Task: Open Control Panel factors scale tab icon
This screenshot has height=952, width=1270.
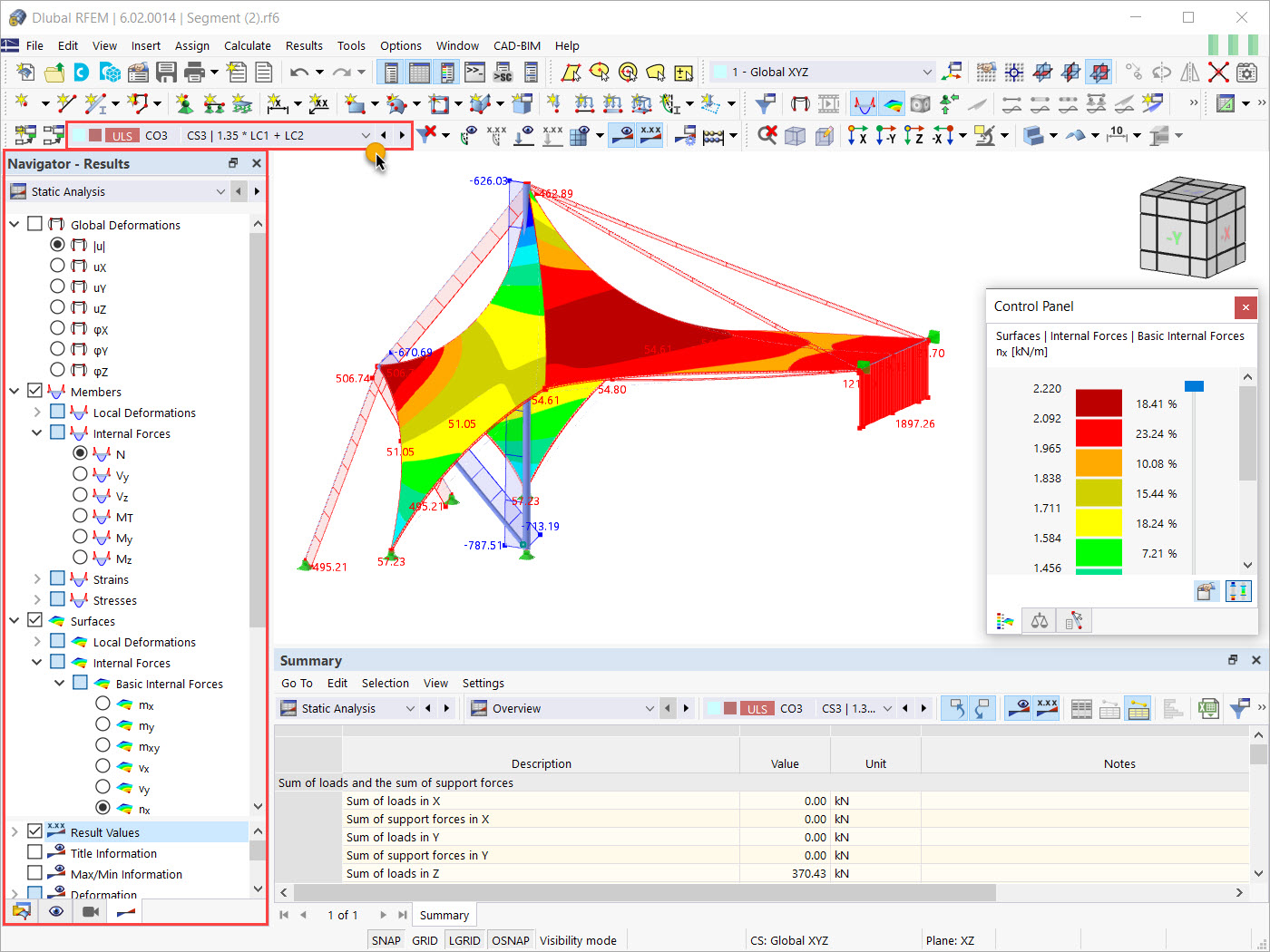Action: (1040, 621)
